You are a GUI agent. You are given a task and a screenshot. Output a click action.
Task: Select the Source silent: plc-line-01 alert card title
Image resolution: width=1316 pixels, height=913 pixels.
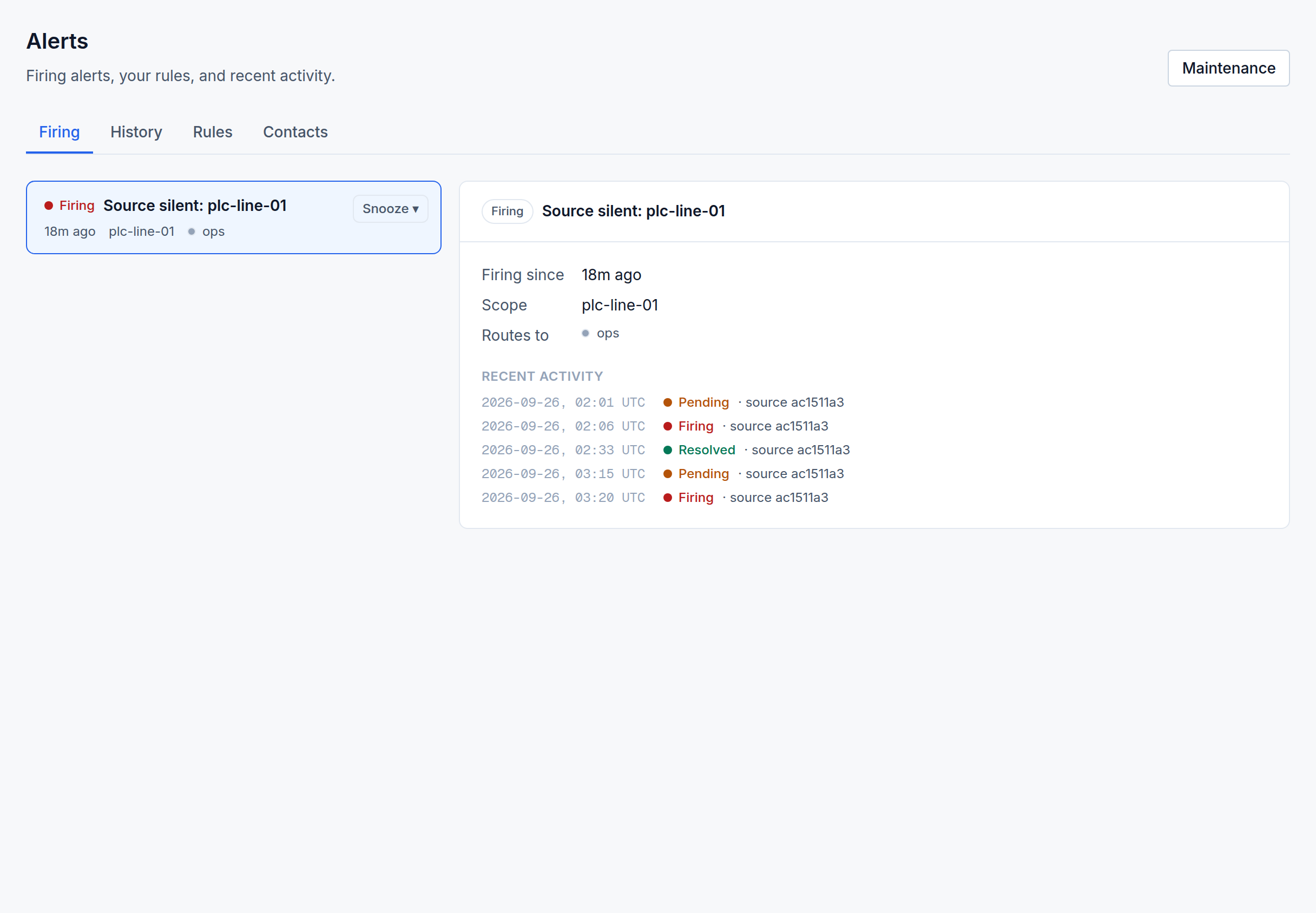(x=195, y=206)
